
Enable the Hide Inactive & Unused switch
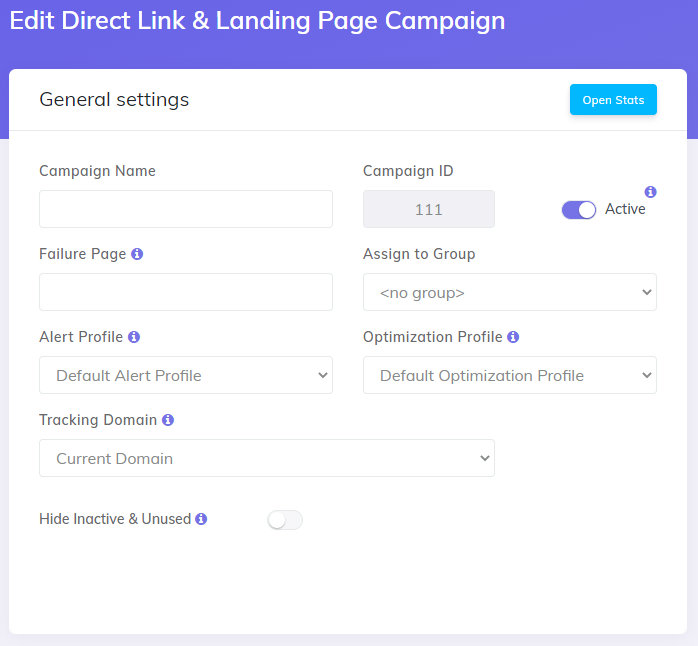pyautogui.click(x=285, y=520)
